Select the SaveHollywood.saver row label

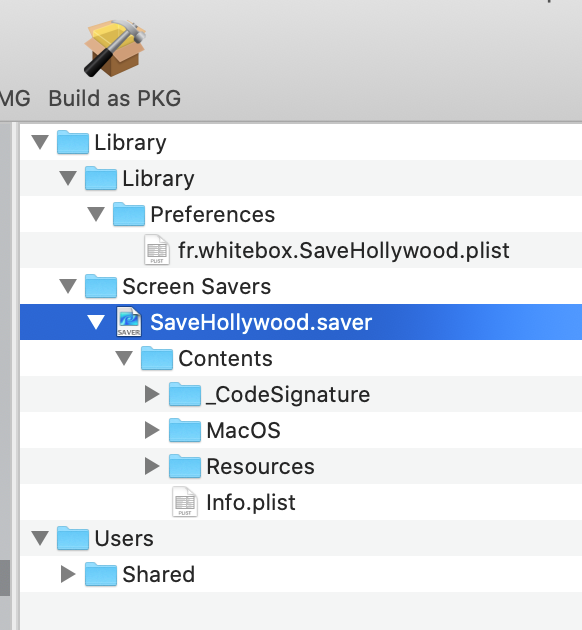(x=261, y=322)
